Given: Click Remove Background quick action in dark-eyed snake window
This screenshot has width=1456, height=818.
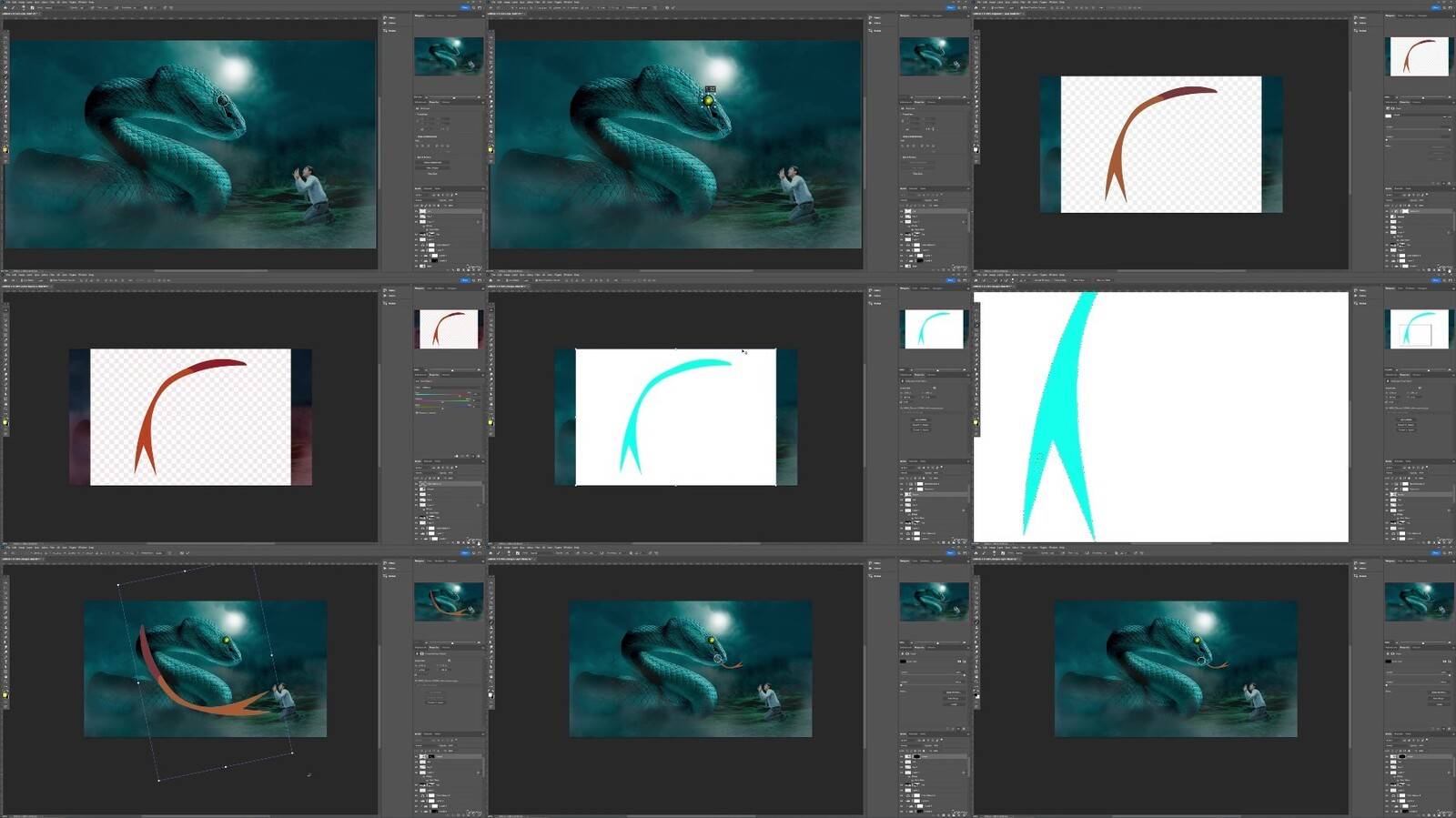Looking at the screenshot, I should click(434, 164).
